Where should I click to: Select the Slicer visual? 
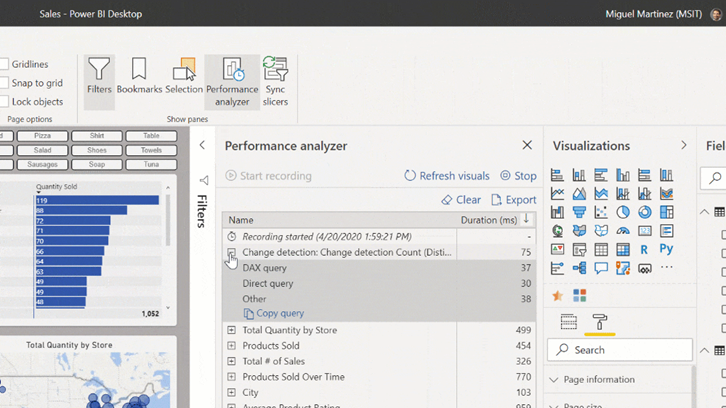pos(579,249)
